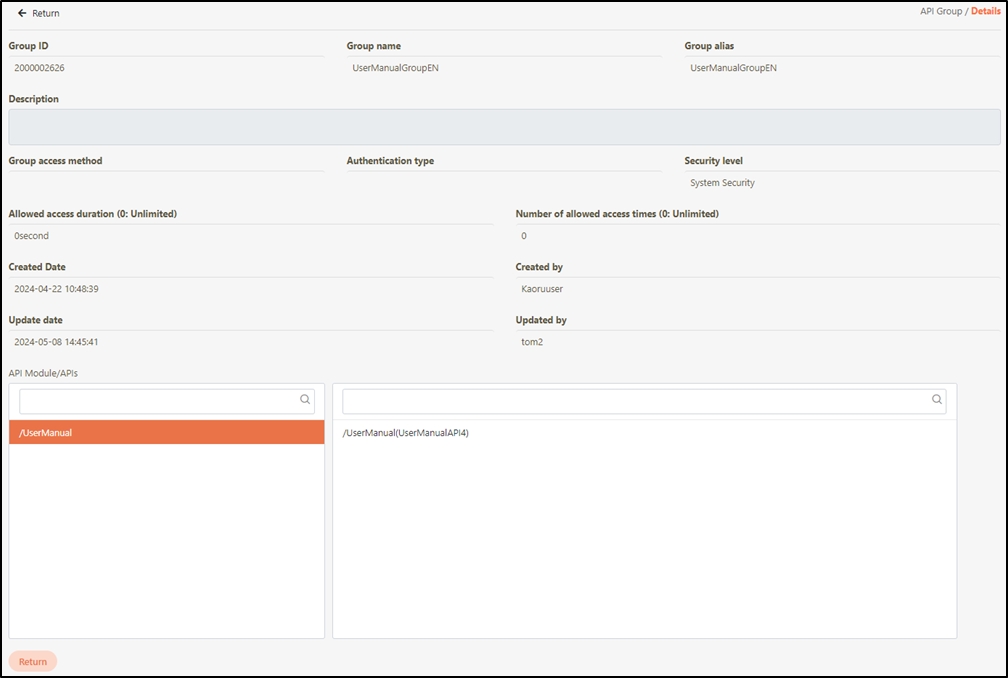Click the Group alias value field
The height and width of the screenshot is (678, 1008).
tap(734, 68)
